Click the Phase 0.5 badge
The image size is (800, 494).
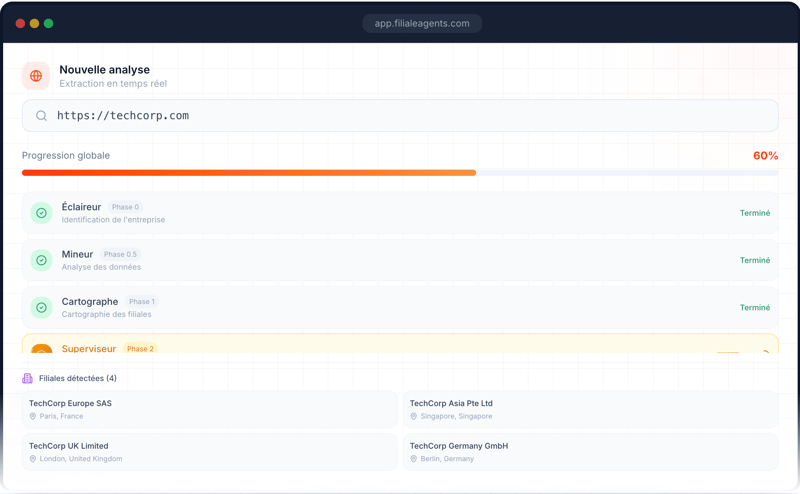[x=120, y=255]
